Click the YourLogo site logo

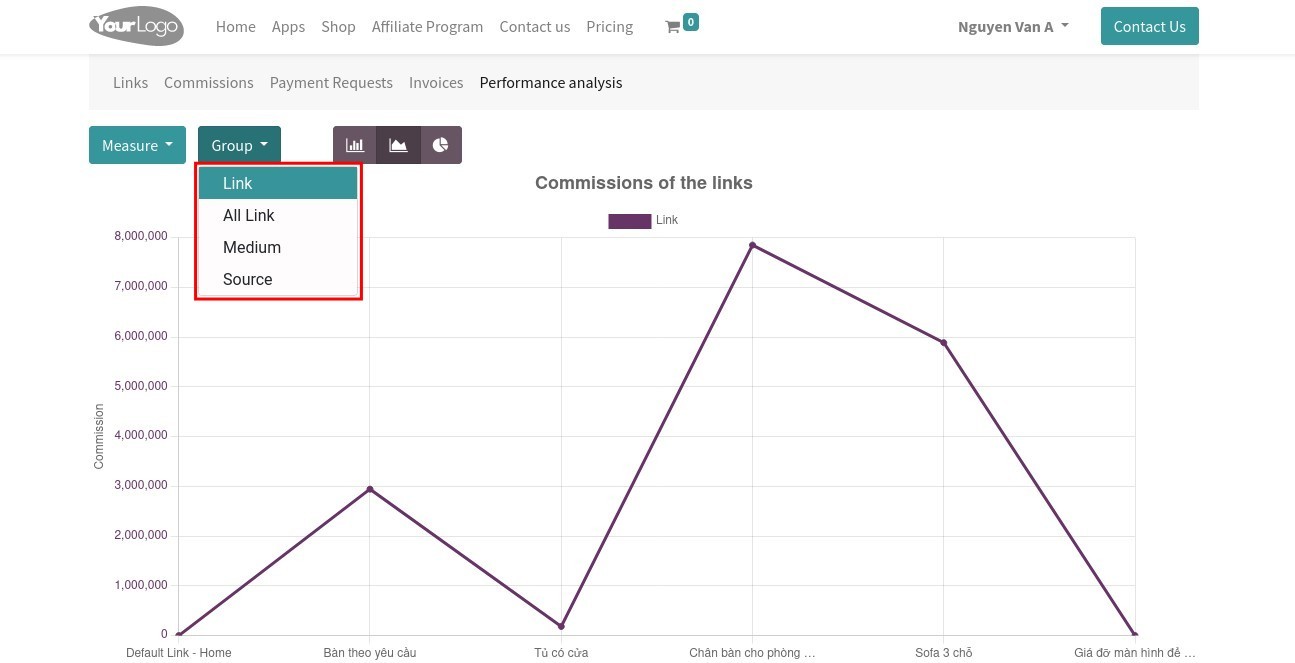(x=136, y=26)
